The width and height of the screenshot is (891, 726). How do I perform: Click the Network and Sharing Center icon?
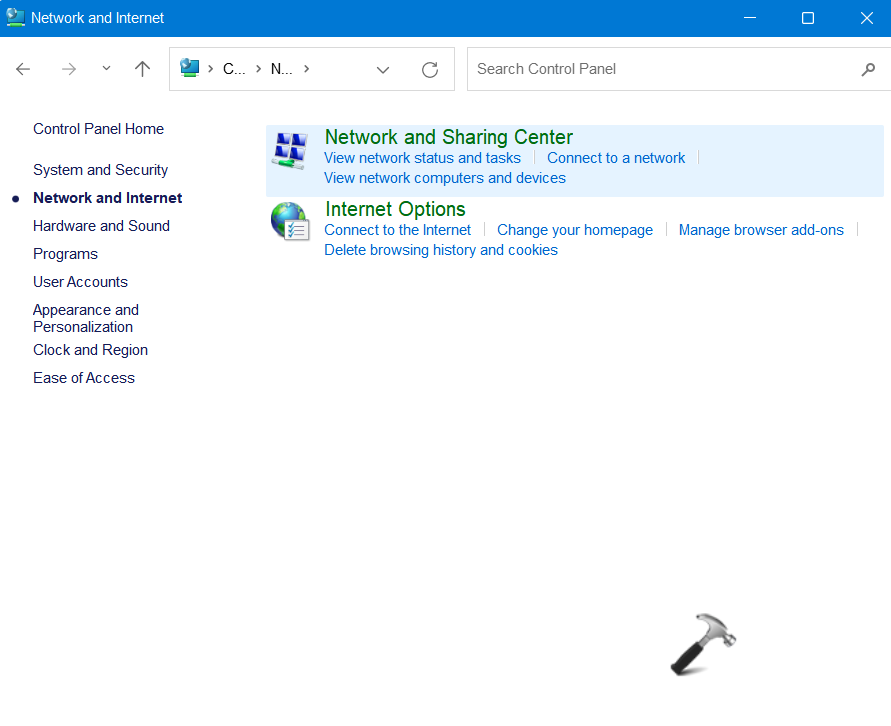point(290,151)
